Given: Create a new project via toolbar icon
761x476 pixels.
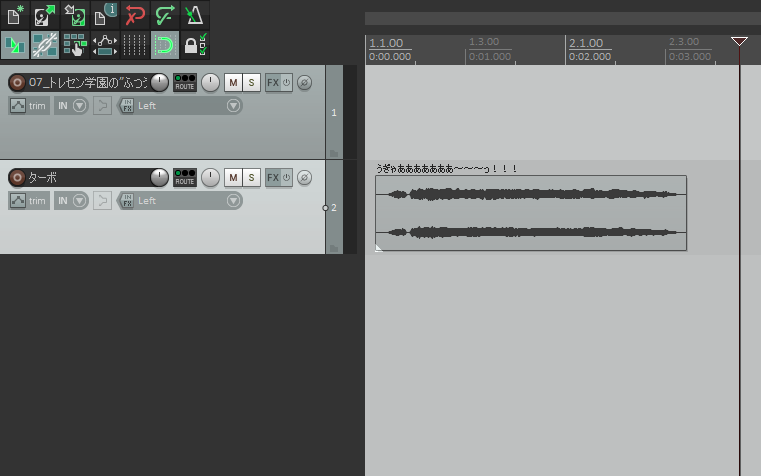Looking at the screenshot, I should coord(15,15).
